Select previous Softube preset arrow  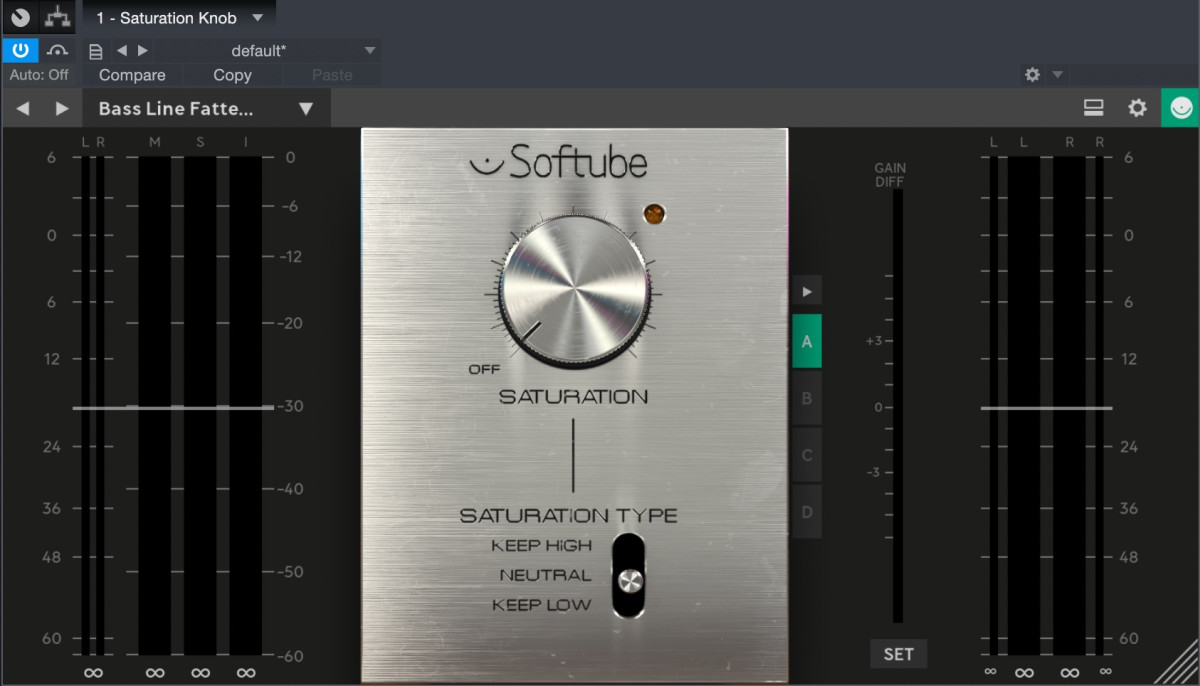23,109
